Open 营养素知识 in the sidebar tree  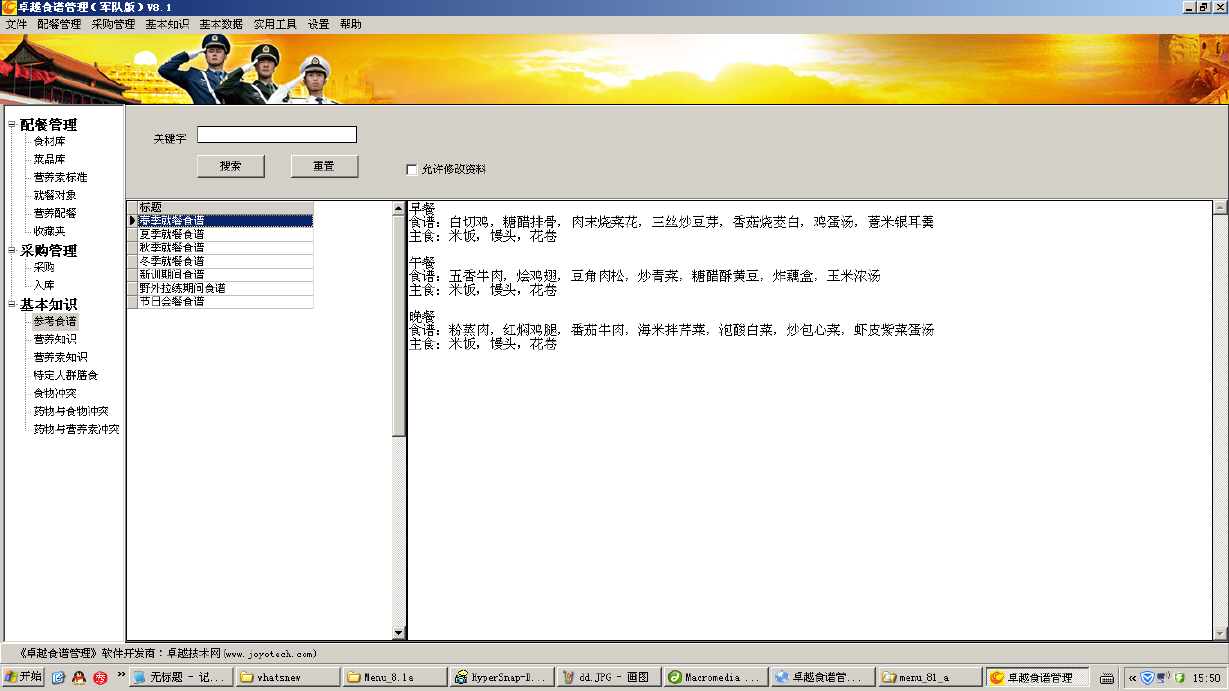point(60,358)
